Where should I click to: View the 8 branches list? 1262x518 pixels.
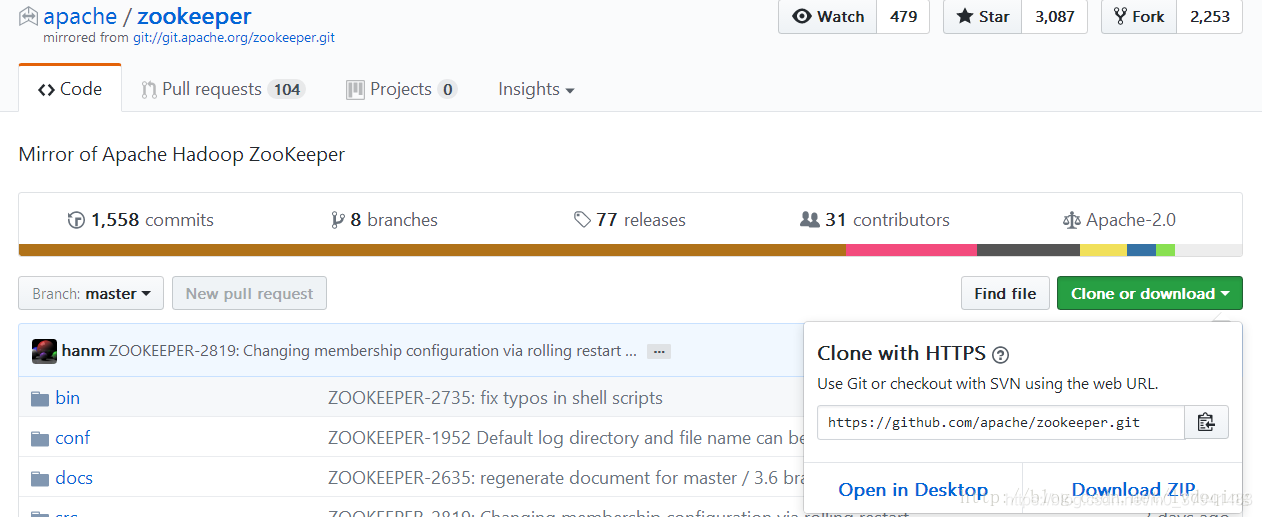(384, 220)
